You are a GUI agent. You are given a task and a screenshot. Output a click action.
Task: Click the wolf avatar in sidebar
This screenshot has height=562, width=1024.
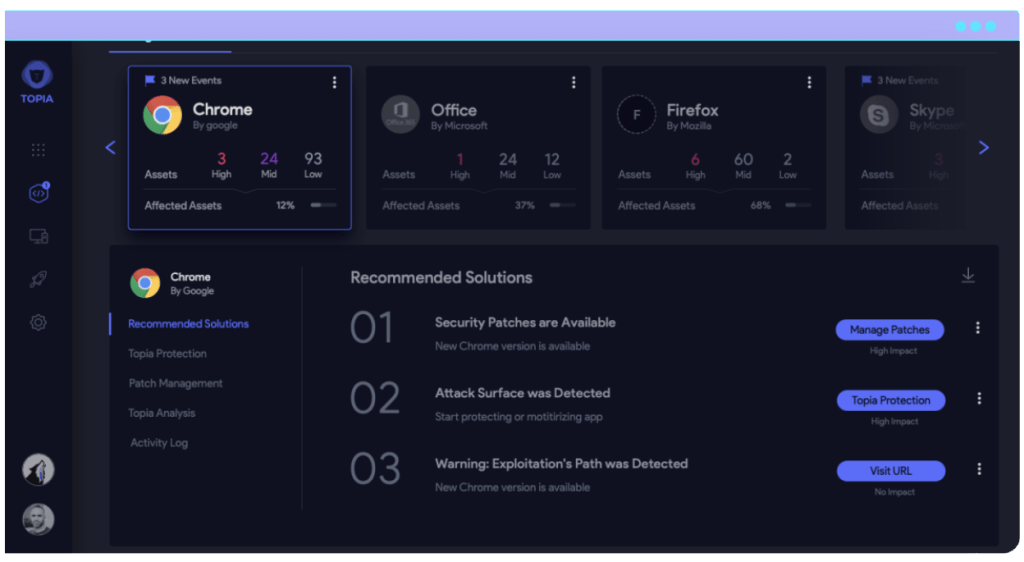point(38,470)
